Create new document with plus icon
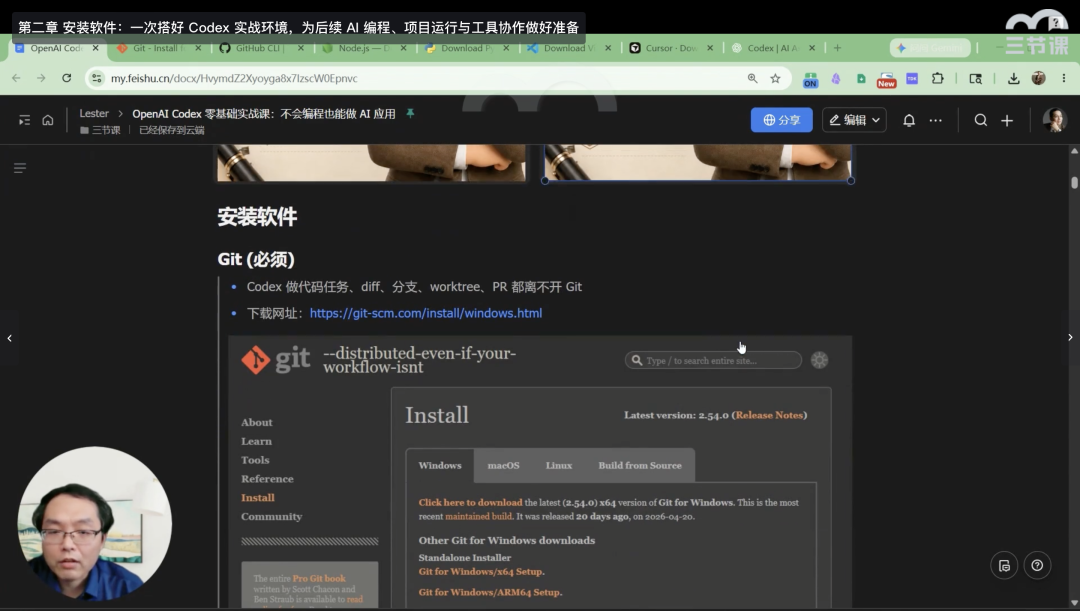This screenshot has width=1080, height=611. [1007, 121]
